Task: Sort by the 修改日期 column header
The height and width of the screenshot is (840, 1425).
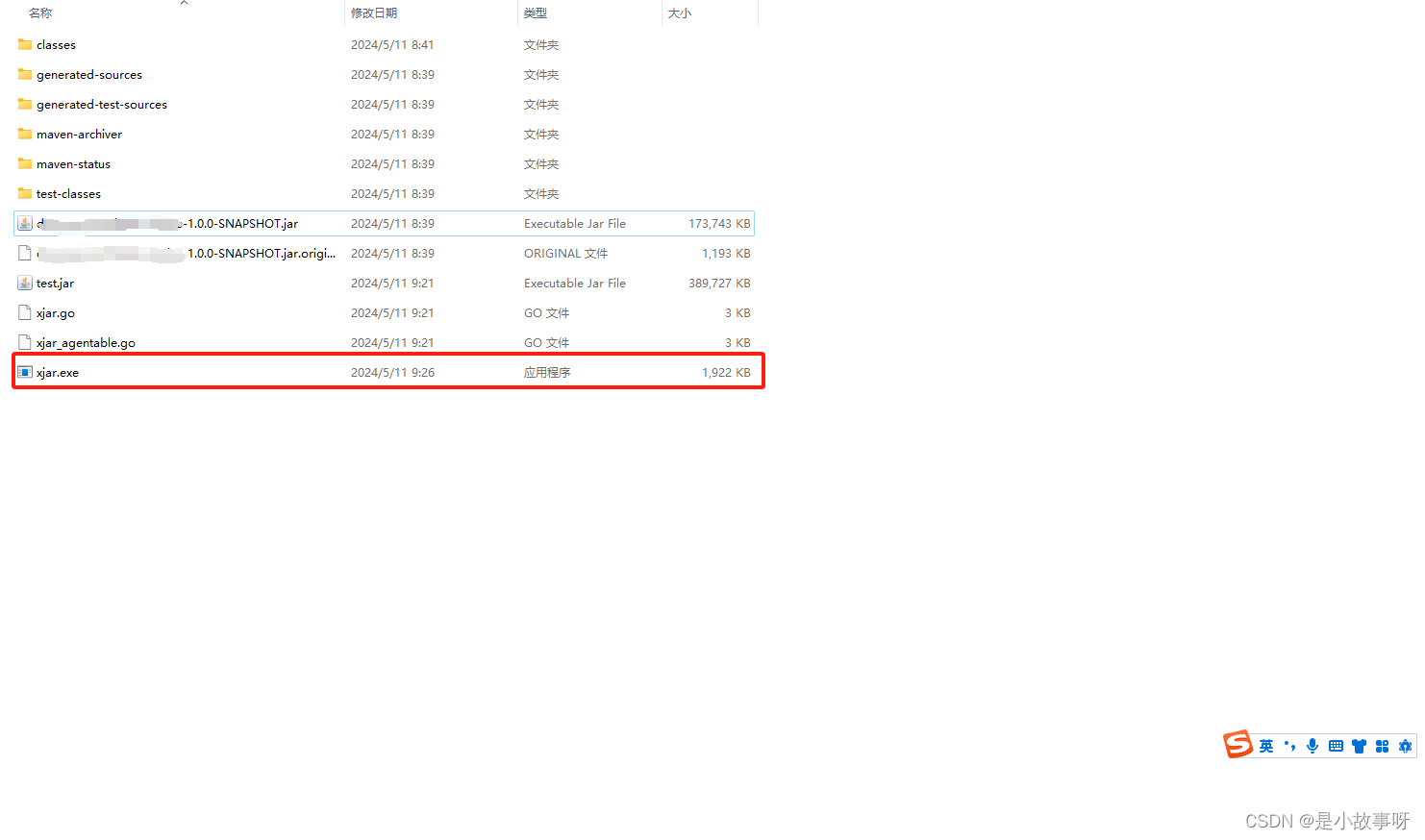Action: click(x=374, y=12)
